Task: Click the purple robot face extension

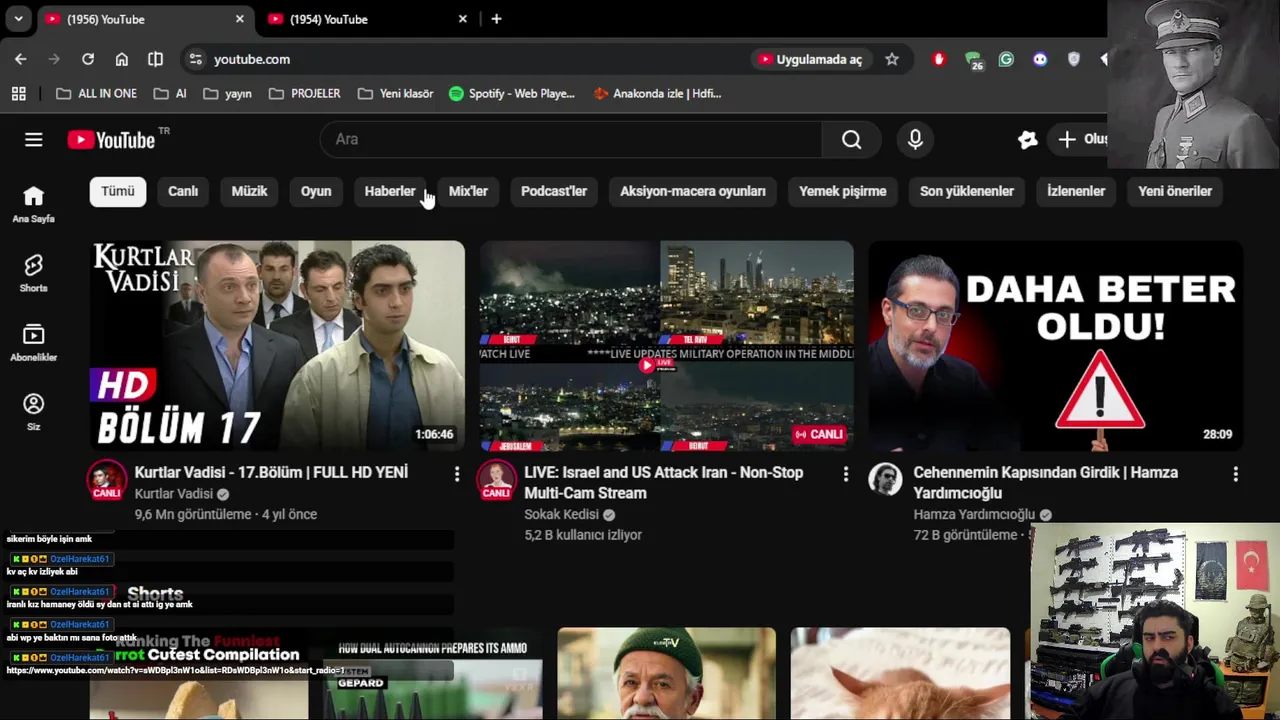Action: tap(1040, 59)
